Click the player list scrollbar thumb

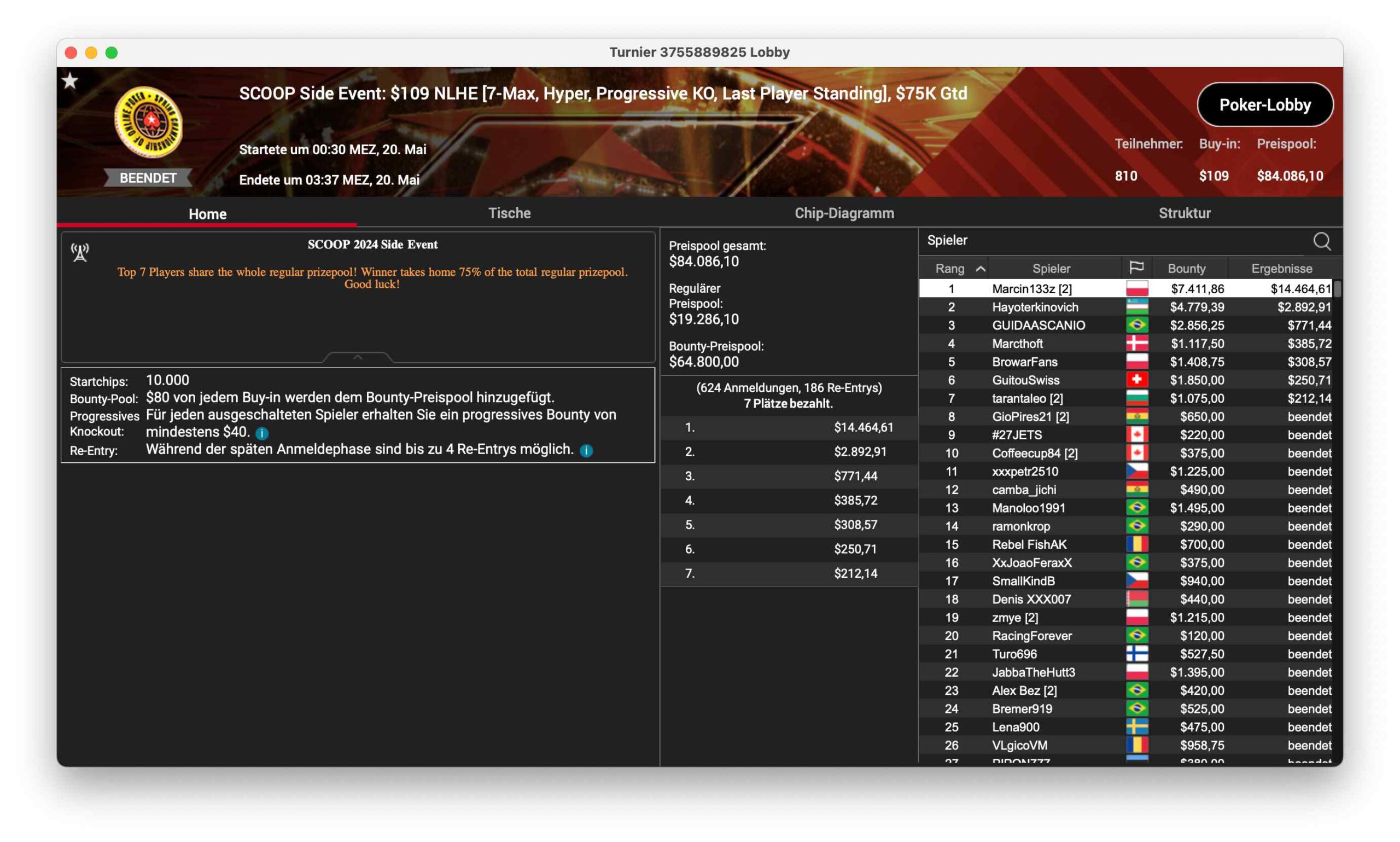pyautogui.click(x=1337, y=289)
